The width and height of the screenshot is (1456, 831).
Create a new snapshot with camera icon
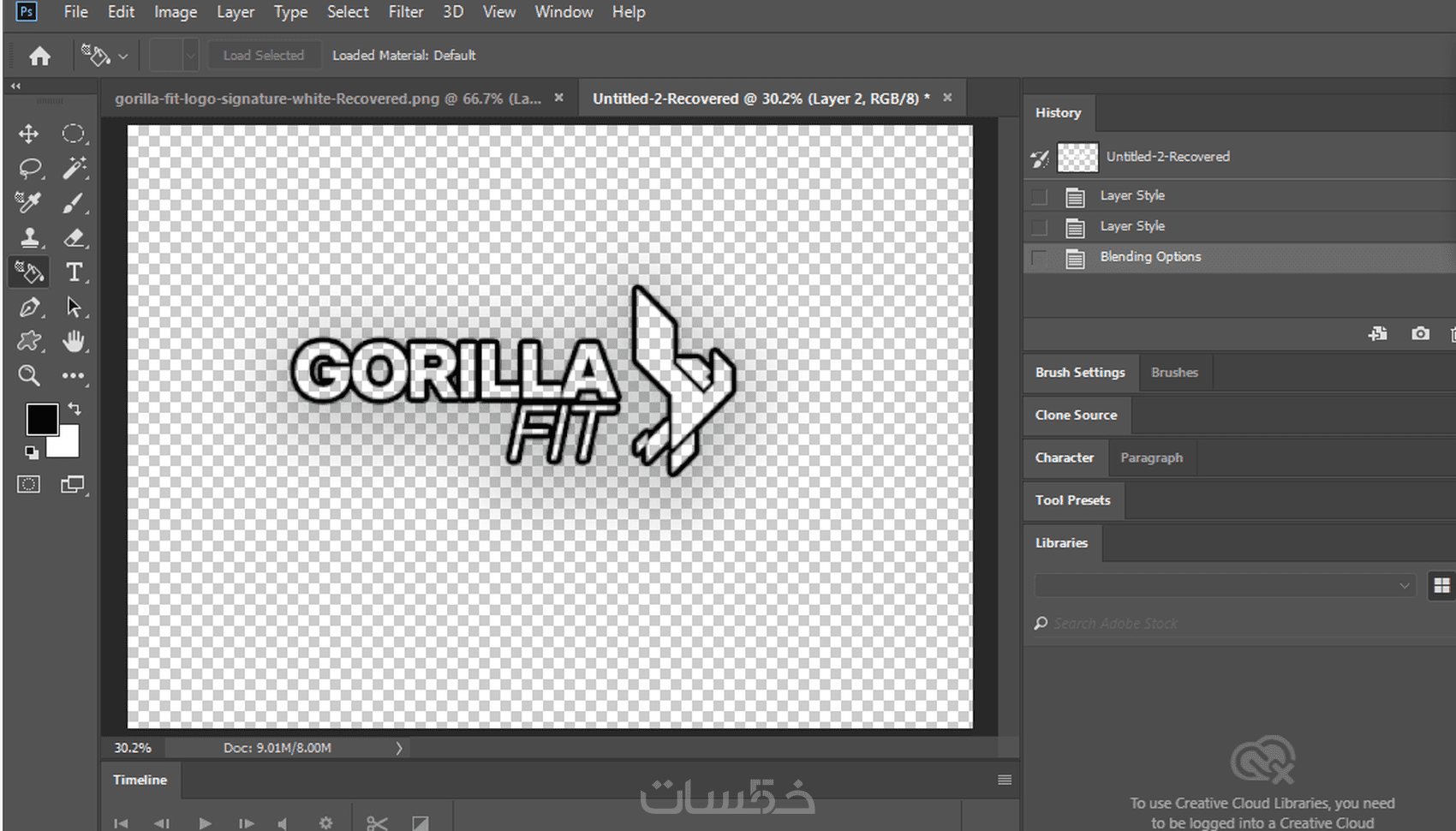(x=1420, y=333)
